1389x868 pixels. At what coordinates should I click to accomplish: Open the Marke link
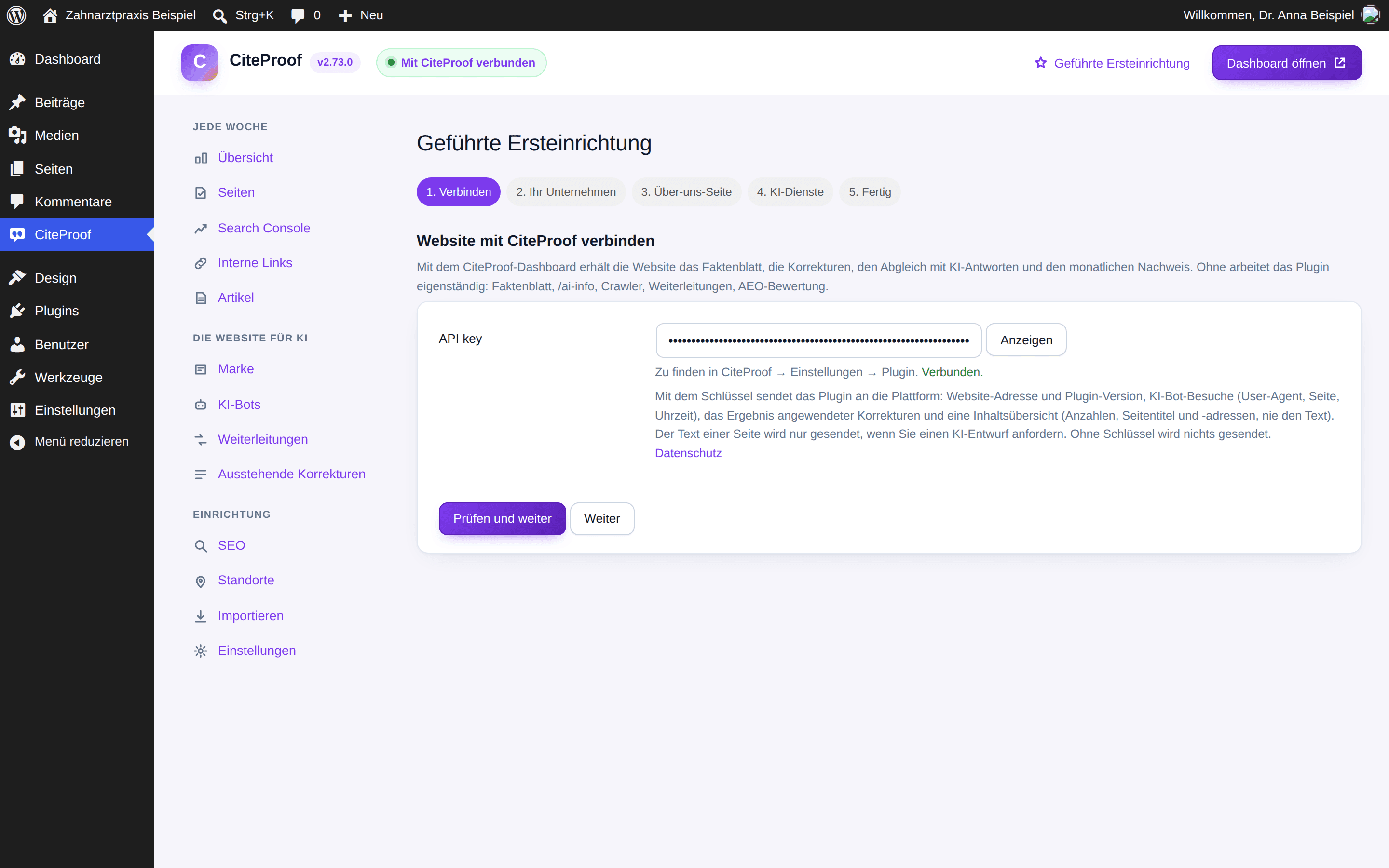(x=236, y=368)
